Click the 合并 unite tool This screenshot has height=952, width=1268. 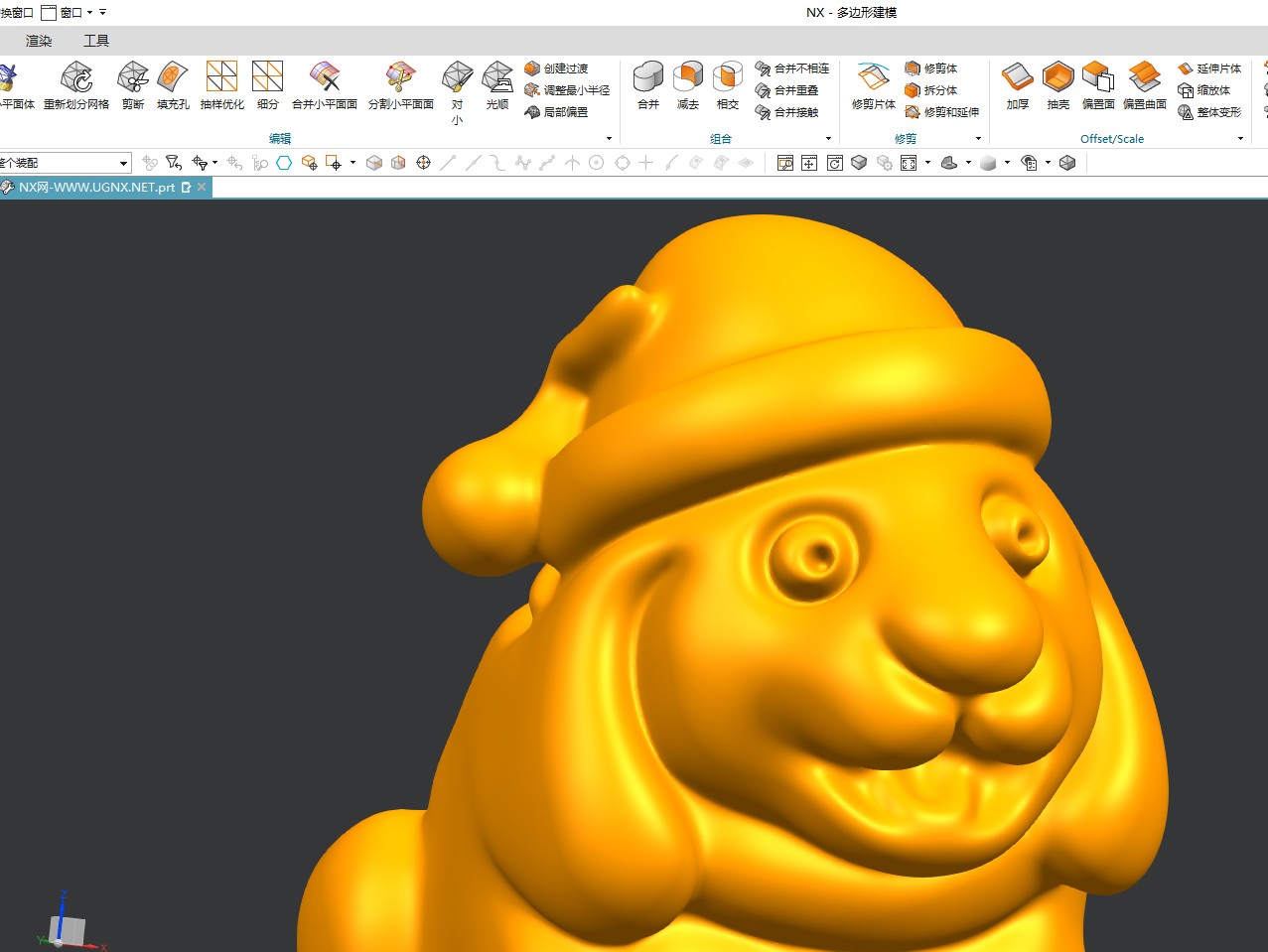[x=648, y=85]
